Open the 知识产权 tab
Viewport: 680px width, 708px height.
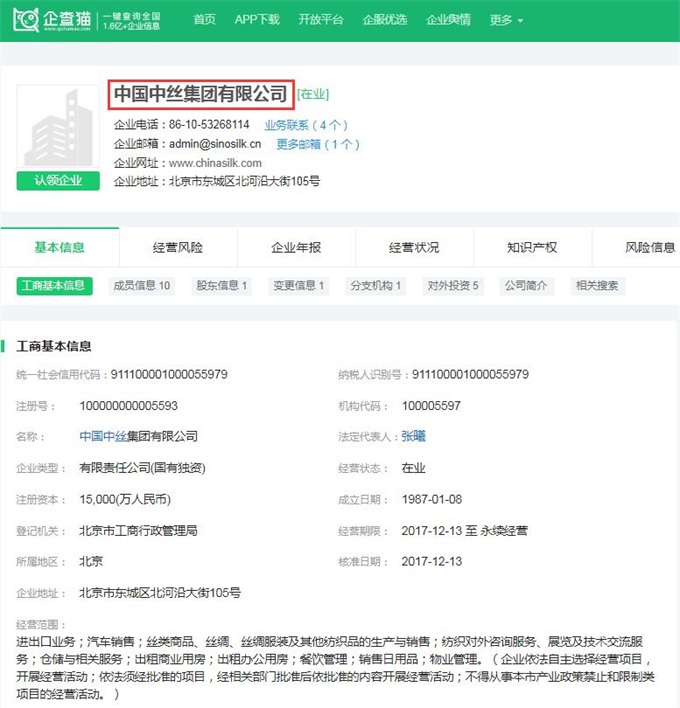pyautogui.click(x=532, y=248)
